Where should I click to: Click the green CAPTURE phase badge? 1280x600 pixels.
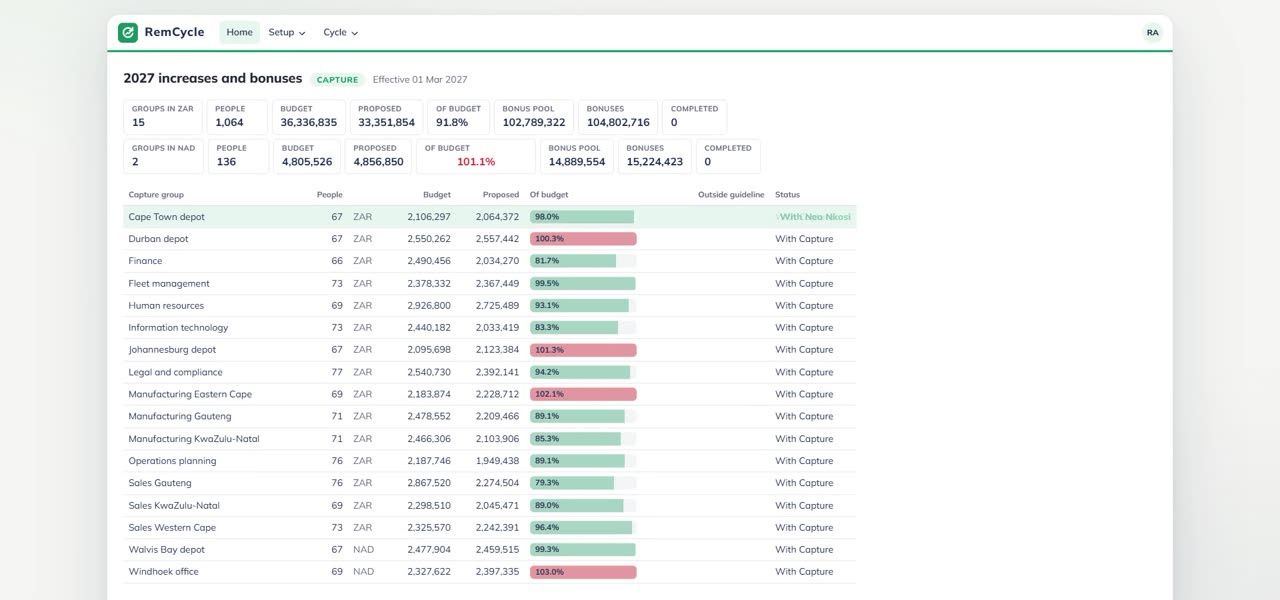(x=337, y=80)
